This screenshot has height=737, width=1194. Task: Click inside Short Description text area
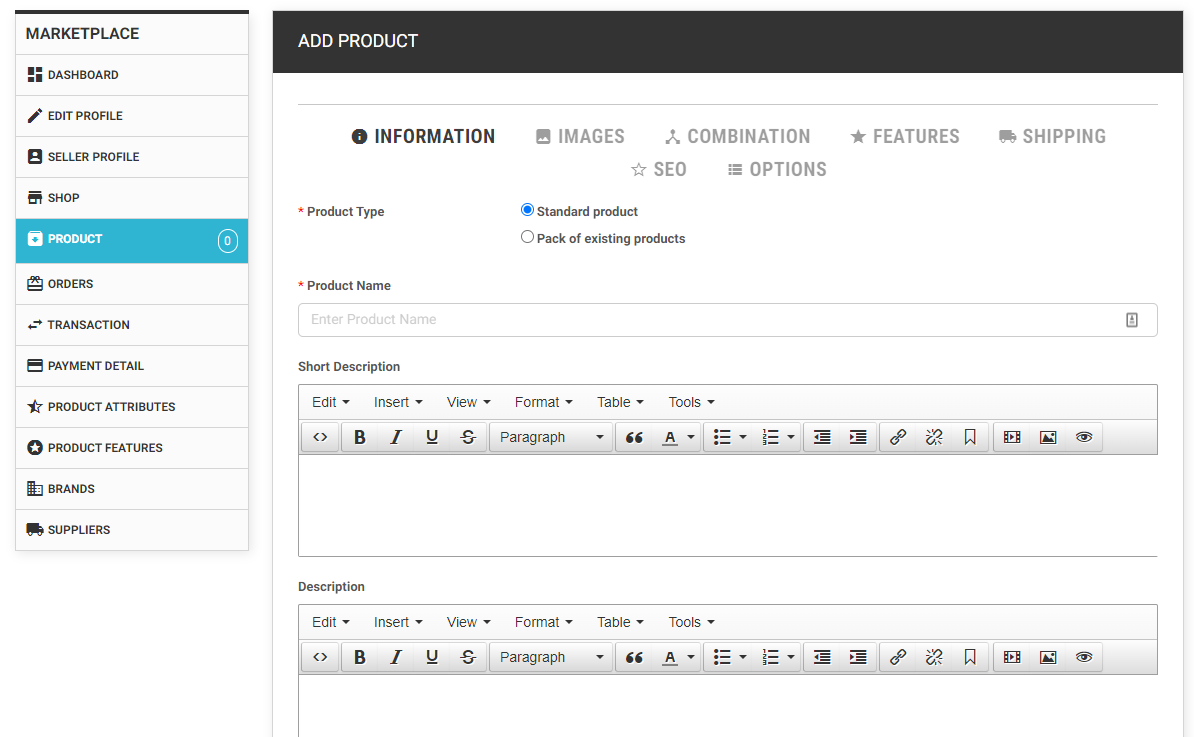click(727, 506)
